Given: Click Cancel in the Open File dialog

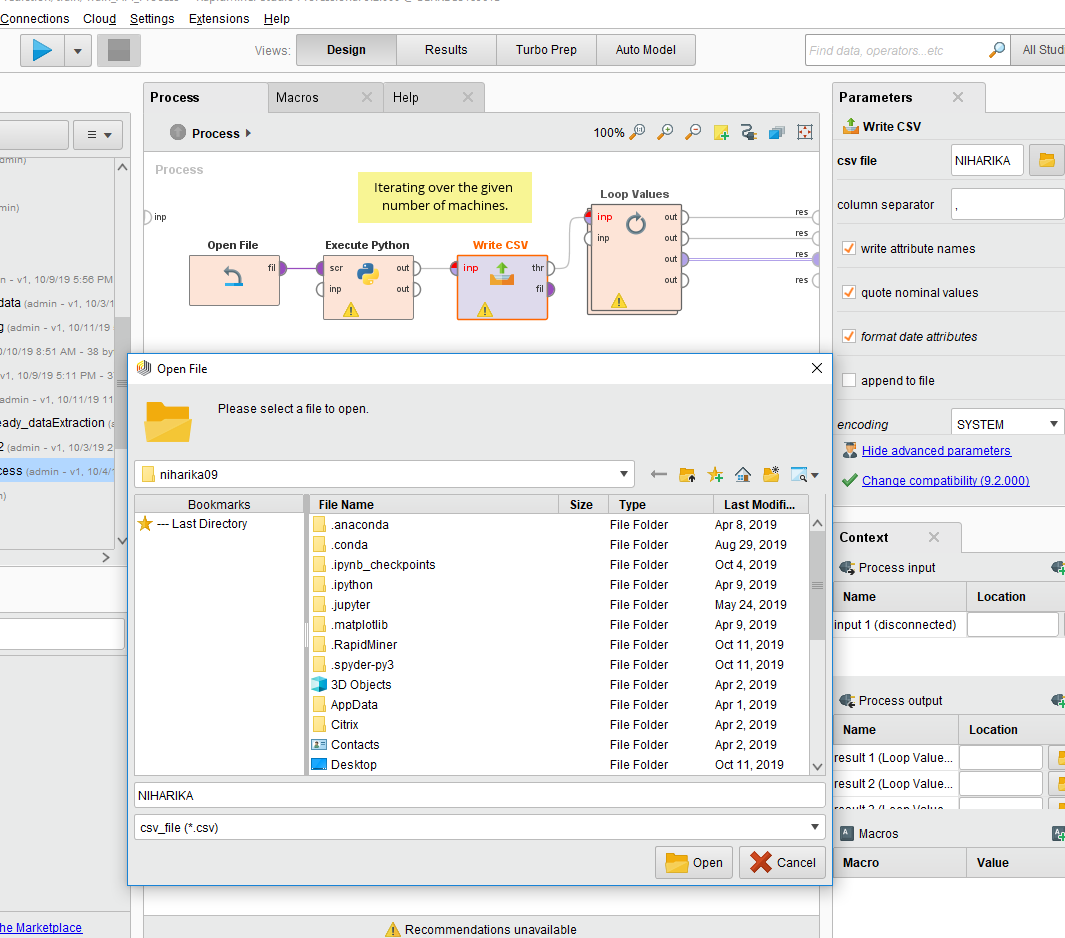Looking at the screenshot, I should click(782, 863).
